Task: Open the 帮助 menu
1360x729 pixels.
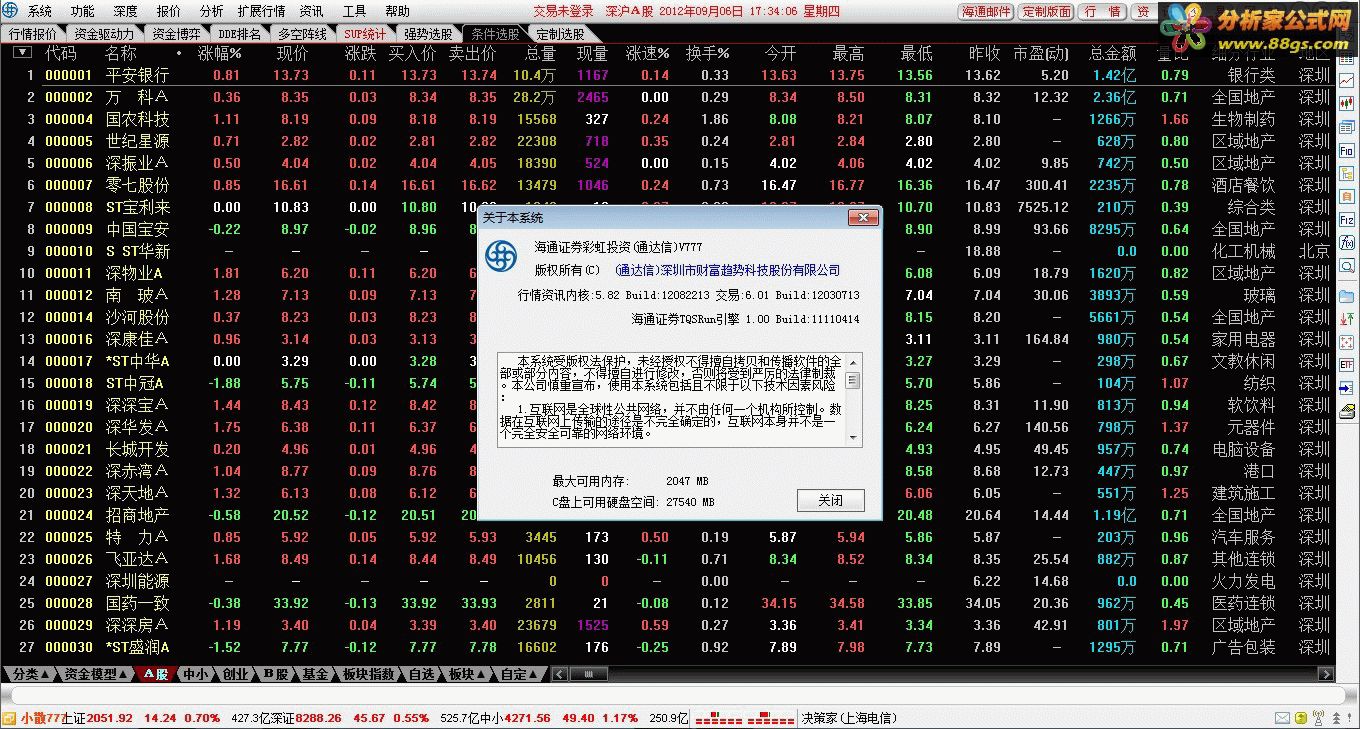Action: pos(397,11)
